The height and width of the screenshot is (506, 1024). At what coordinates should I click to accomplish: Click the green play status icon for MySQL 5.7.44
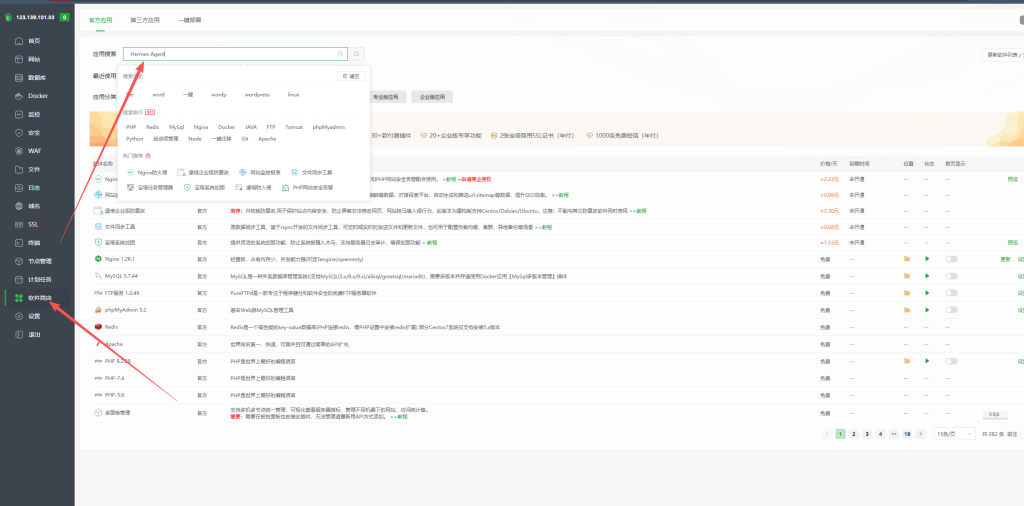[927, 276]
